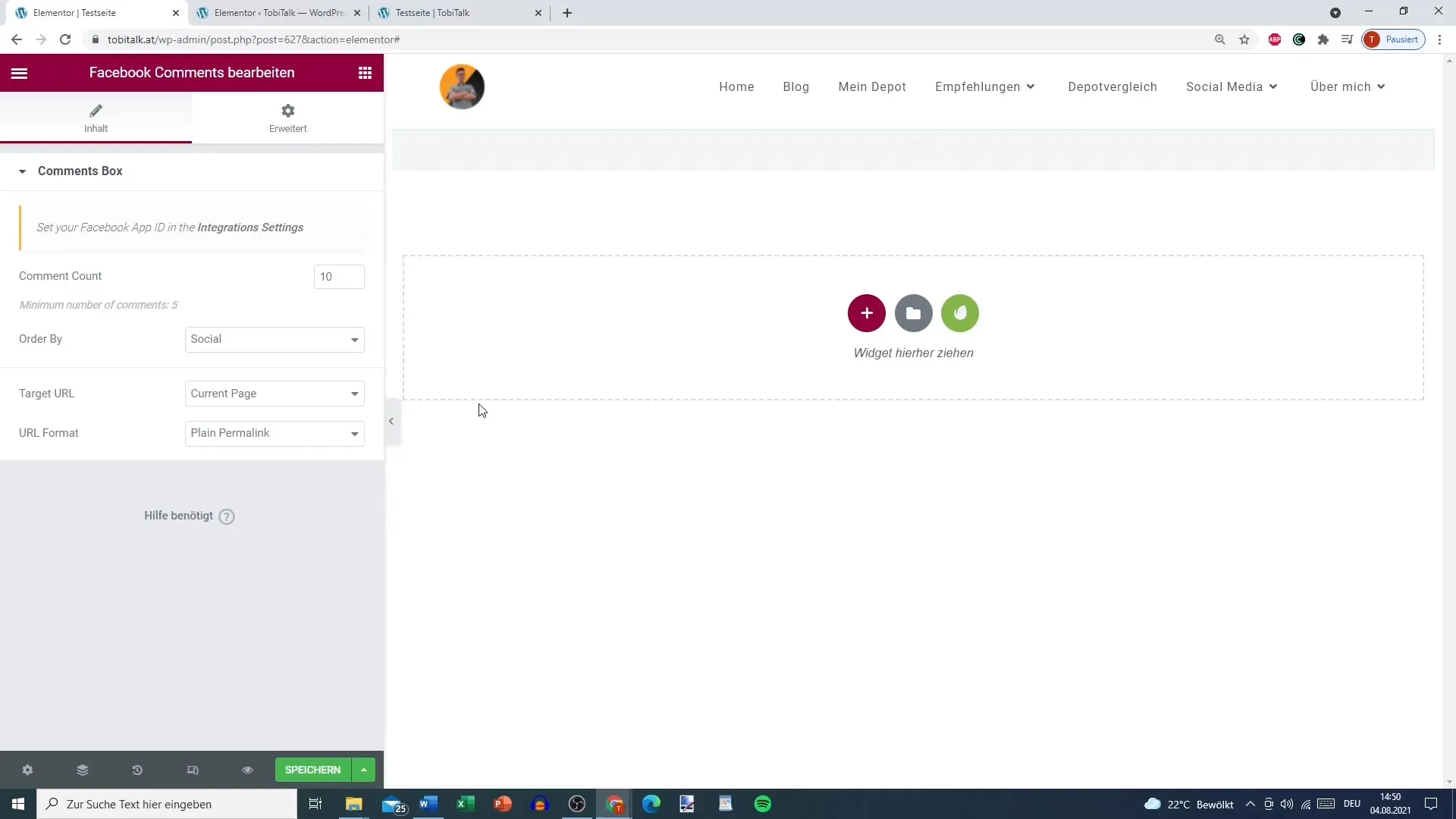Open the Chrome extensions puzzle icon
Screen dimensions: 1456x819
[x=1323, y=39]
